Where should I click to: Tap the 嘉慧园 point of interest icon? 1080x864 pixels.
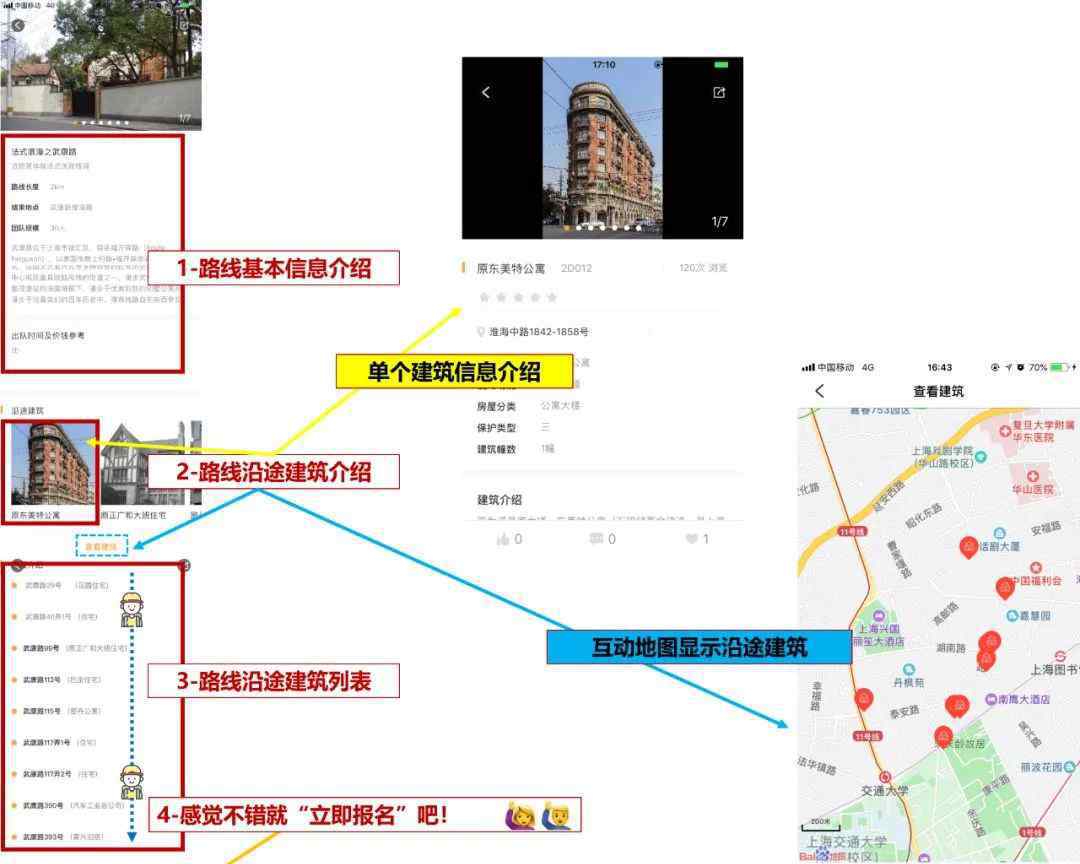pyautogui.click(x=1012, y=615)
